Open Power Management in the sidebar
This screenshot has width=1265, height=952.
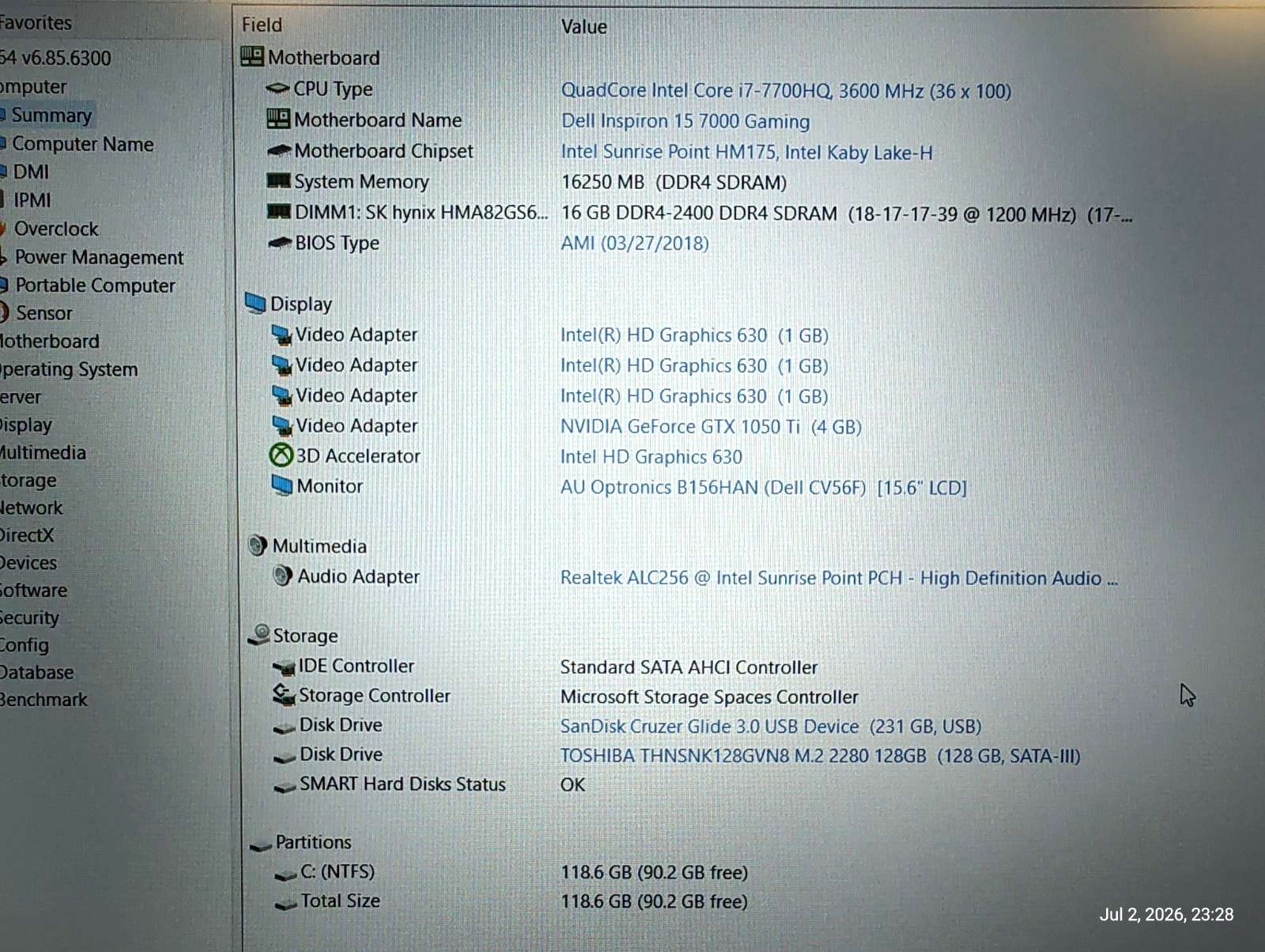click(x=100, y=258)
